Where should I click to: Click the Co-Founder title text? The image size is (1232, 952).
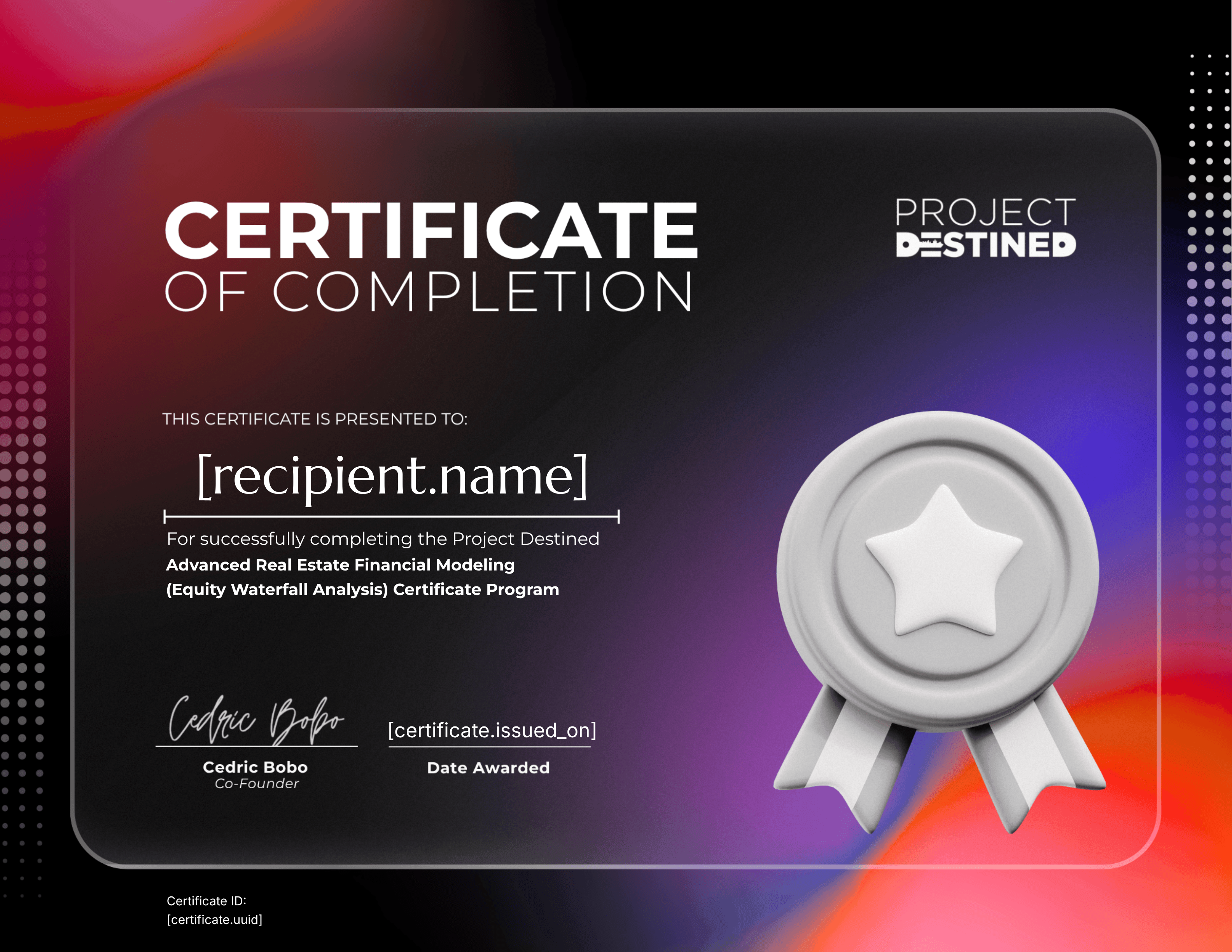257,784
